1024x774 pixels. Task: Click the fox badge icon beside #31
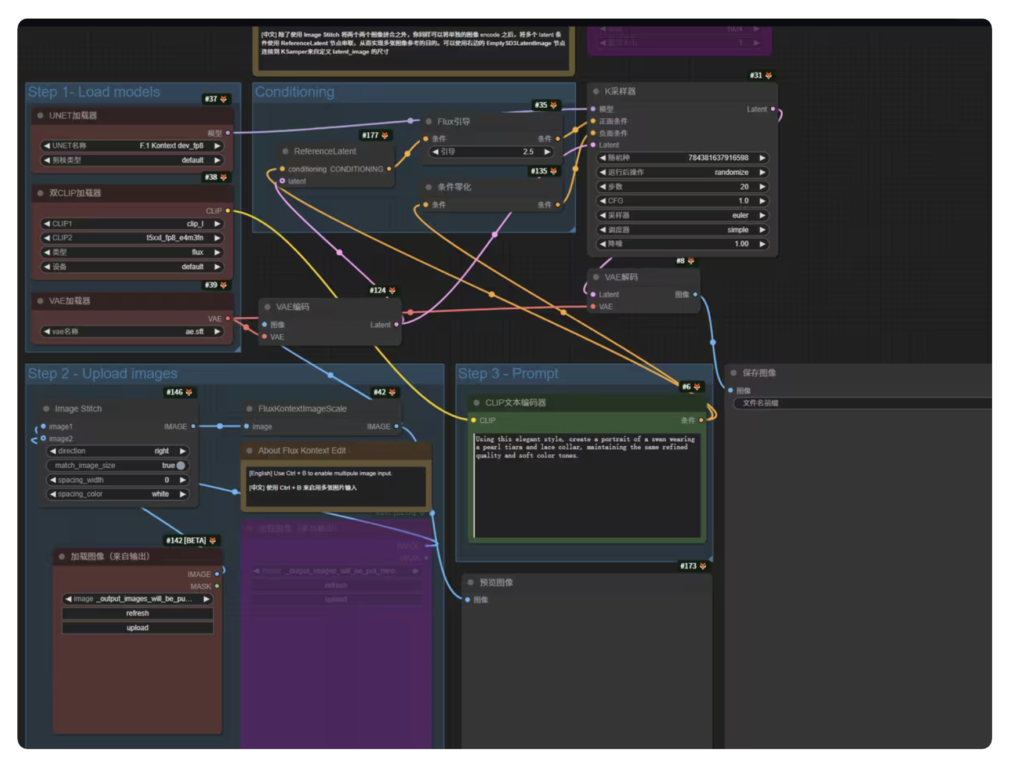pyautogui.click(x=769, y=76)
